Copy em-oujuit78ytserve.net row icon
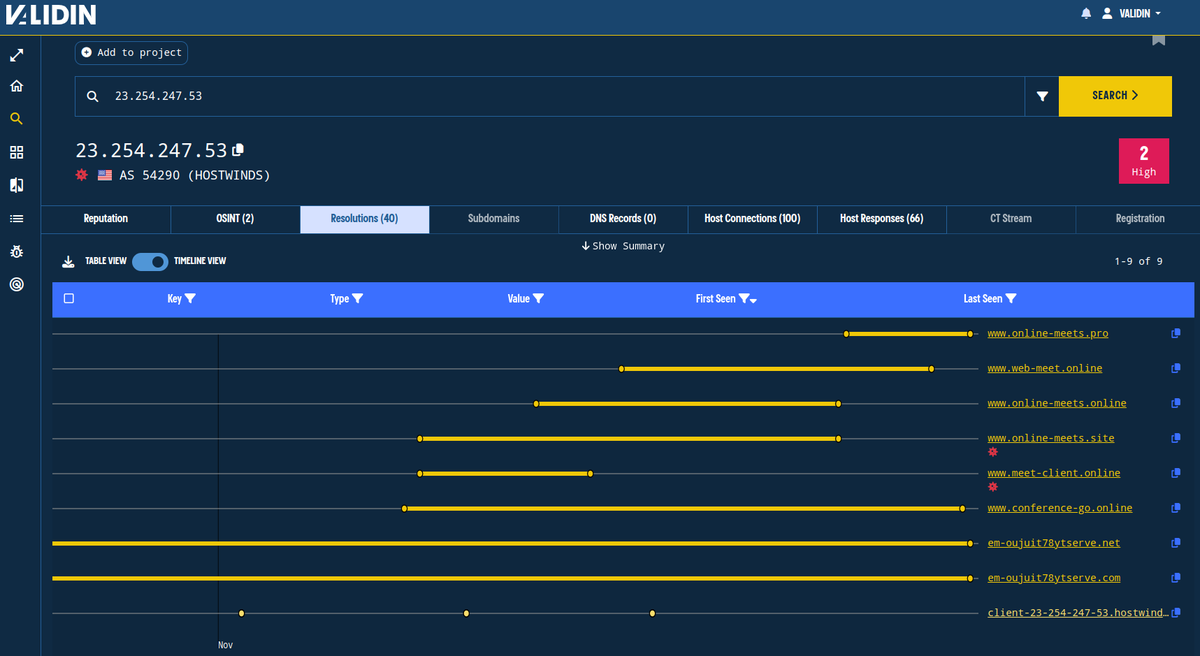The image size is (1200, 656). (x=1176, y=543)
